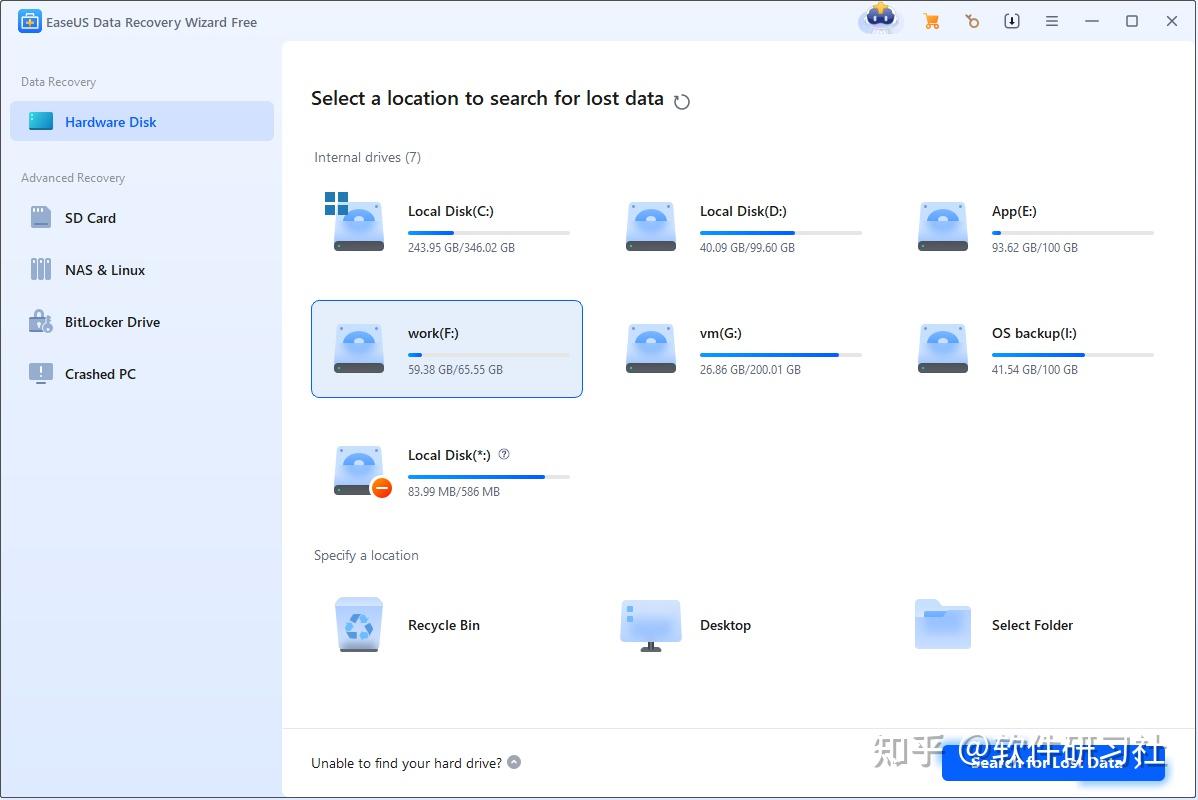The height and width of the screenshot is (800, 1198).
Task: Click the activate key icon in title bar
Action: click(x=972, y=21)
